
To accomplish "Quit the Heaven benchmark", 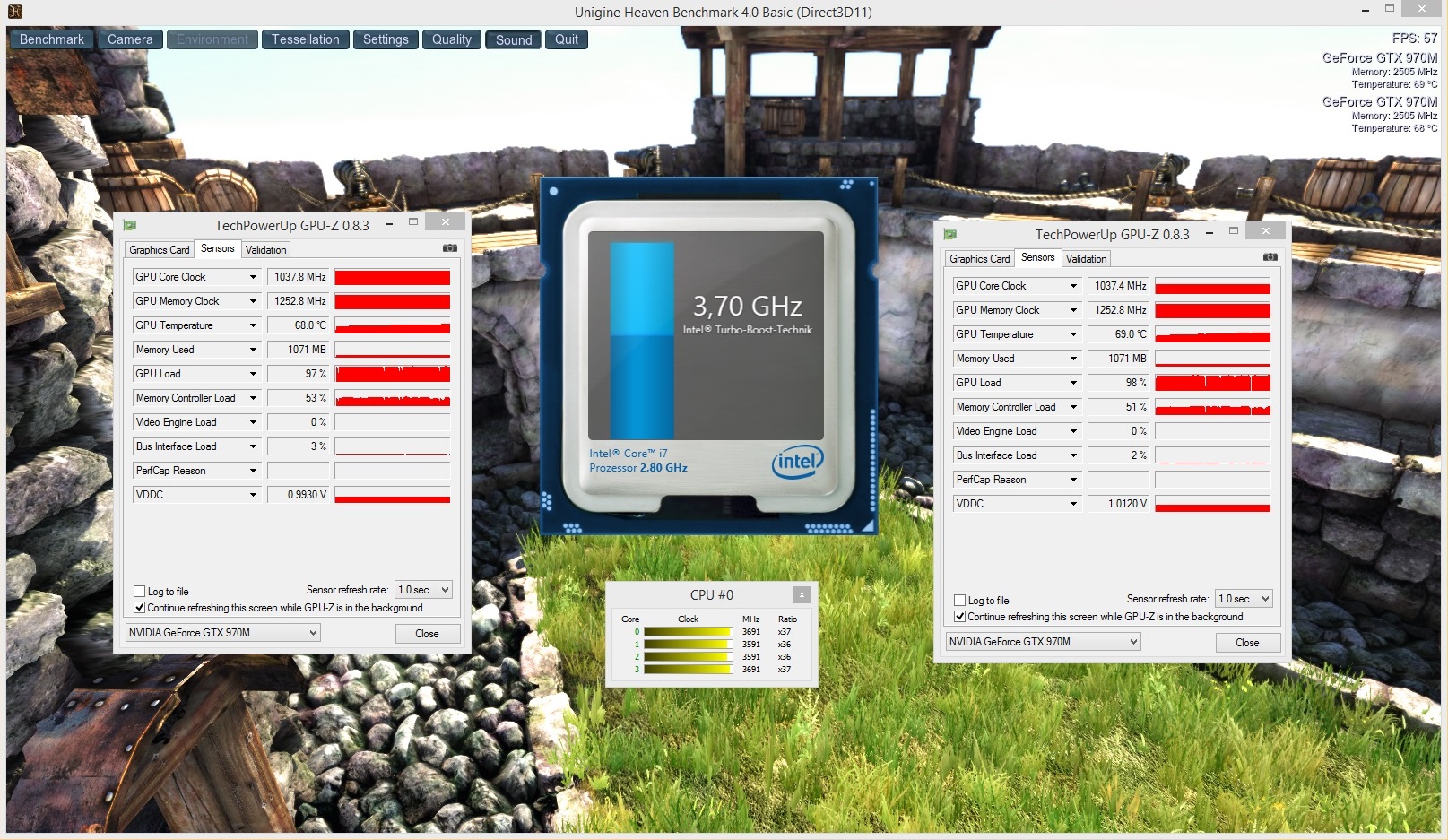I will [567, 39].
